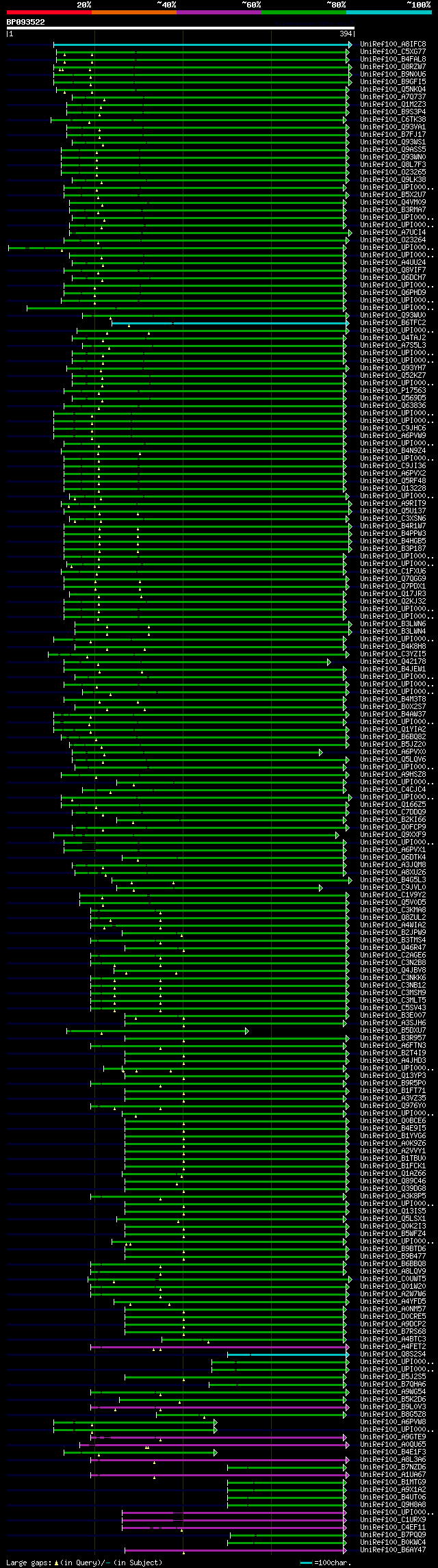The image size is (438, 1568).
Task: Select the UniRef100_Q1M2Z3 label
Action: point(393,105)
